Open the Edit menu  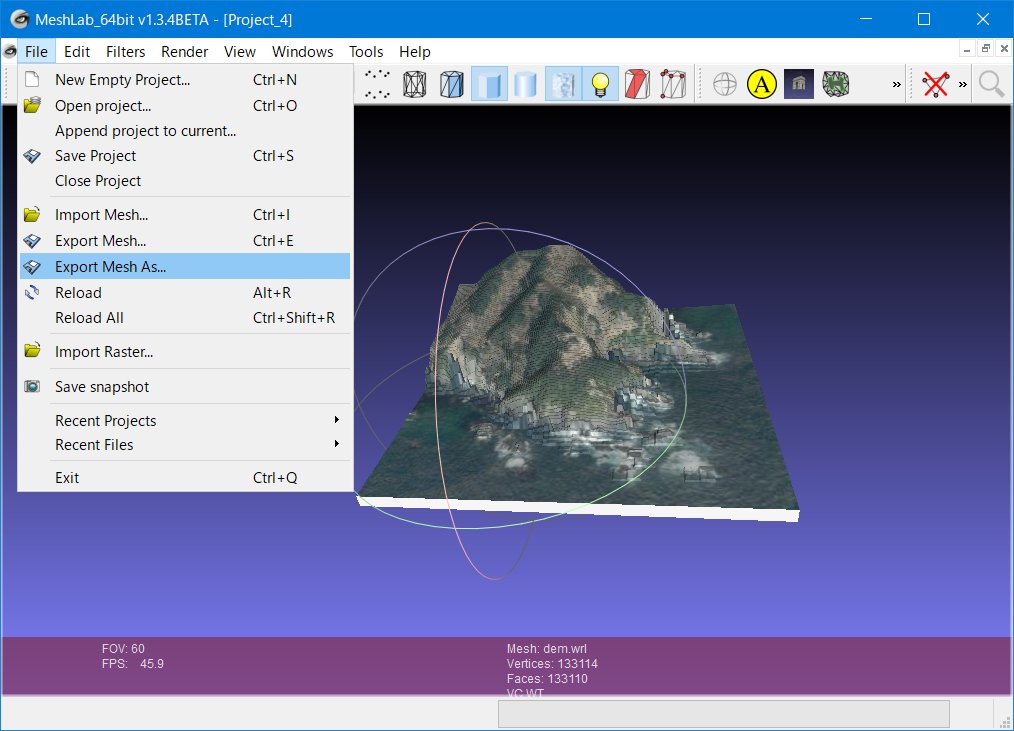[77, 52]
